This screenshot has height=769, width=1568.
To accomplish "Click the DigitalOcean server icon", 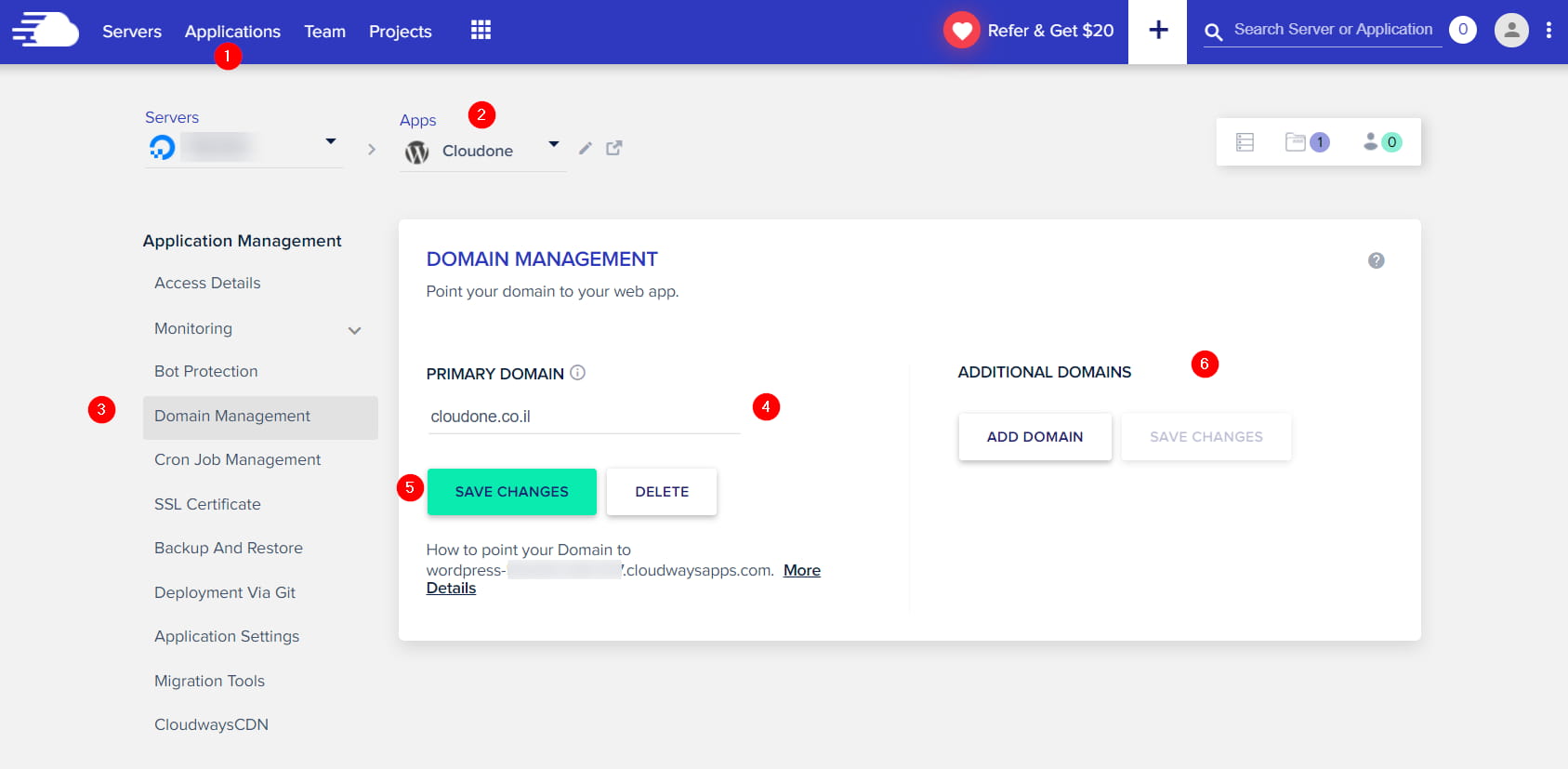I will click(162, 147).
